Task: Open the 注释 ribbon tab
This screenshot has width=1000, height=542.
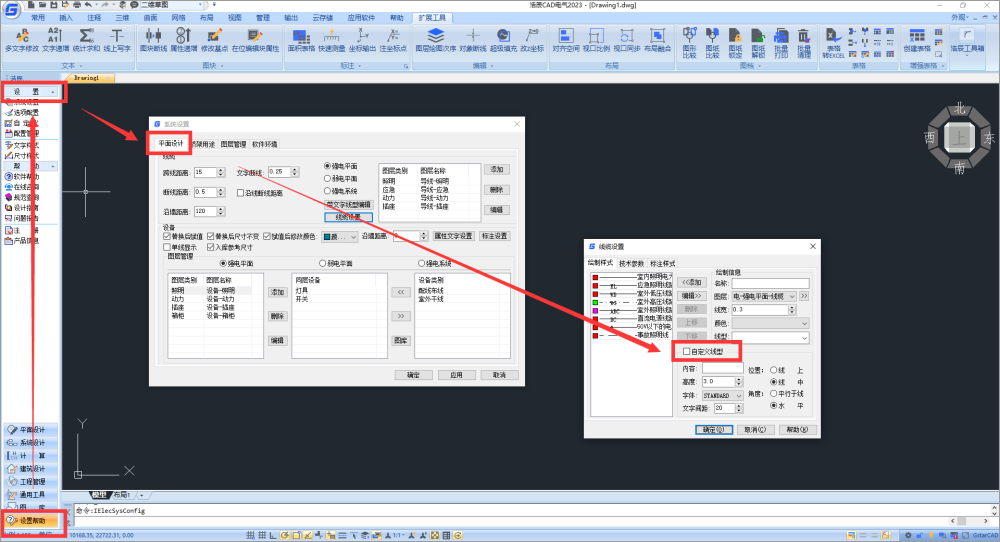Action: (94, 18)
